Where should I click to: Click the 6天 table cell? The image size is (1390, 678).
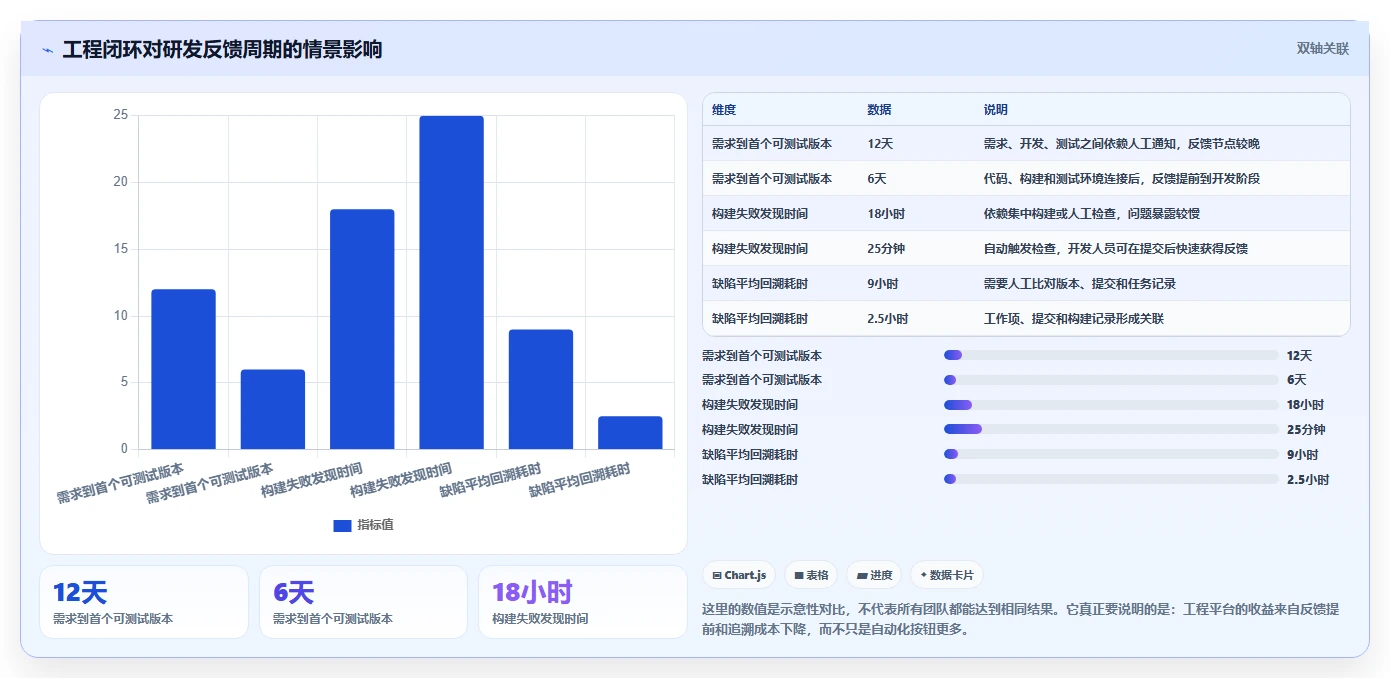point(877,179)
